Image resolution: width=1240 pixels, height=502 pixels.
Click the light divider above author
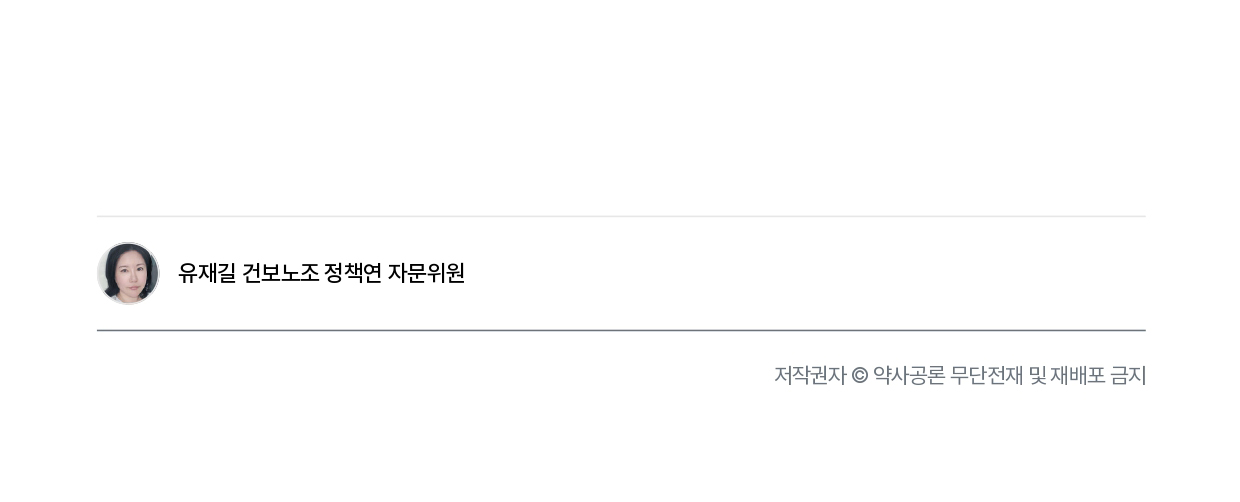(620, 216)
